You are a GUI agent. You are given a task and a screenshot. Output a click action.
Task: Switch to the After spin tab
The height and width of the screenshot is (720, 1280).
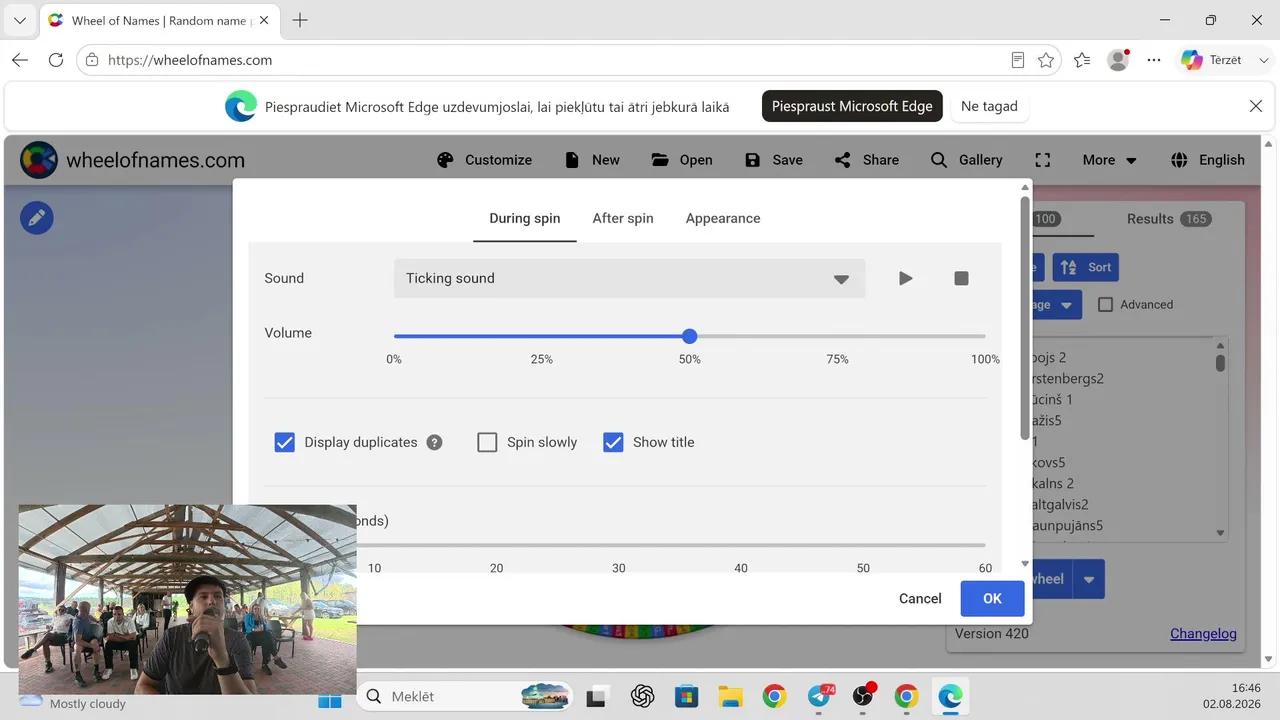tap(623, 218)
